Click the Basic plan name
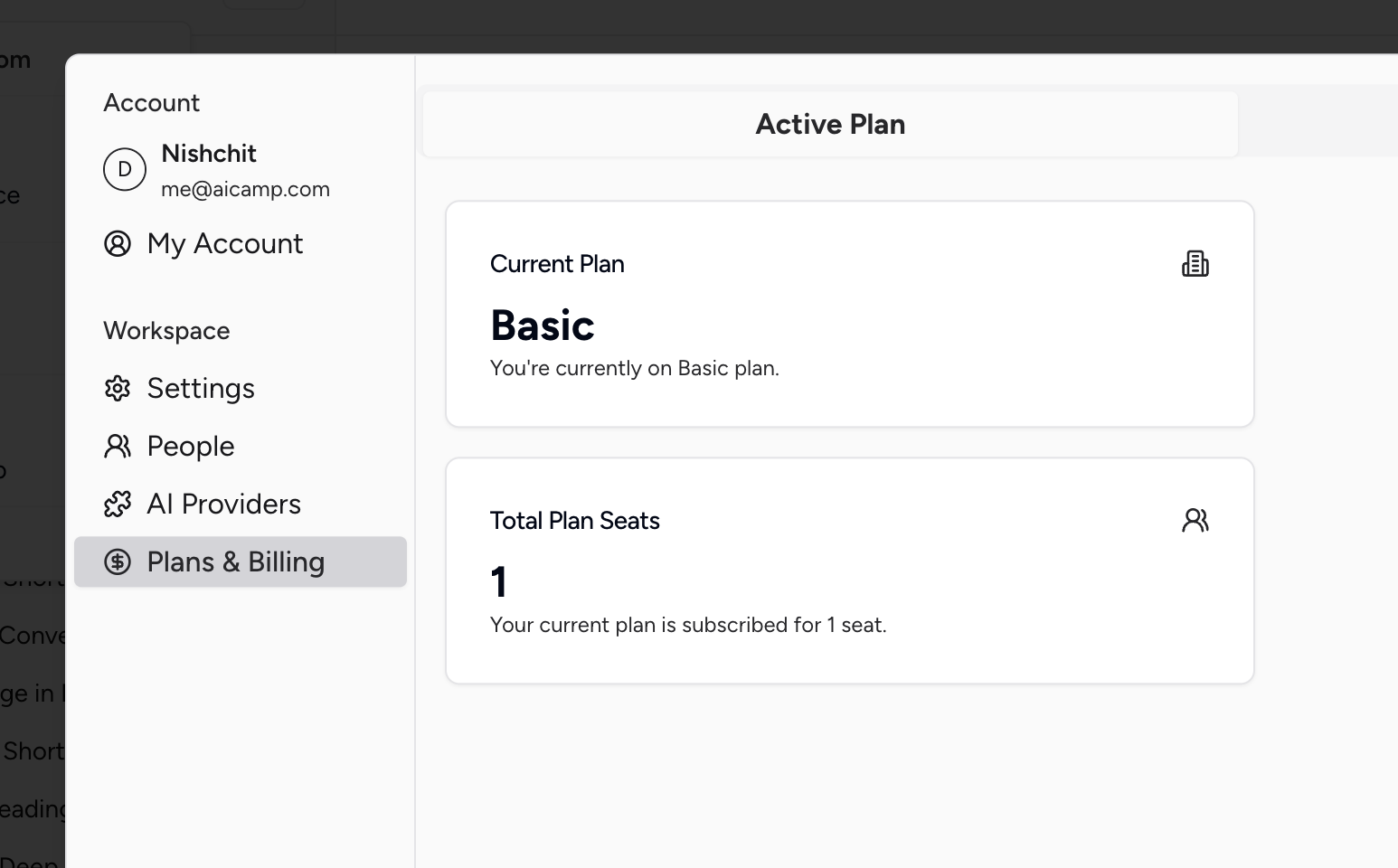1398x868 pixels. 543,325
